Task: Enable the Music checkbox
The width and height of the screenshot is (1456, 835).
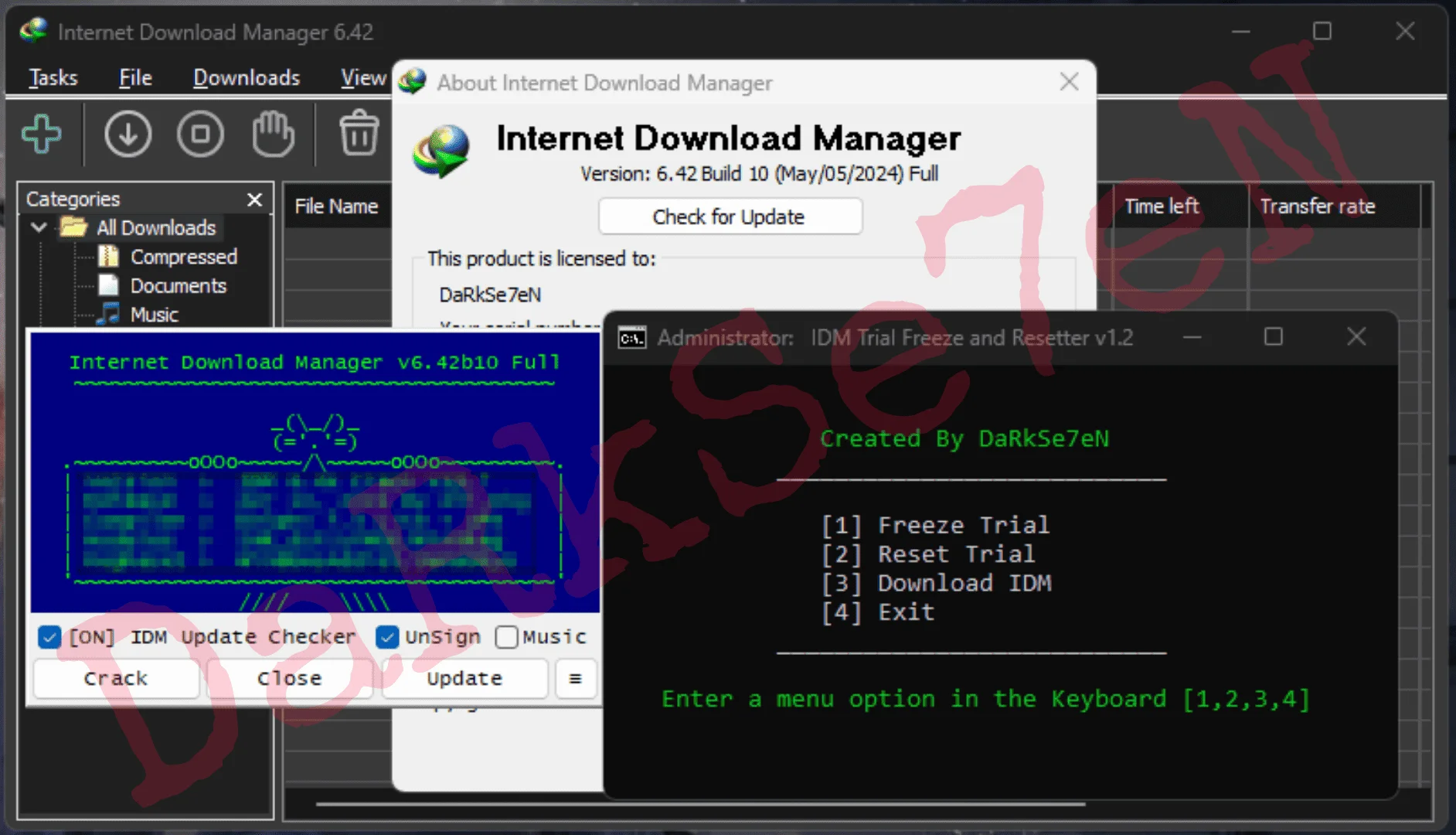Action: pyautogui.click(x=507, y=637)
